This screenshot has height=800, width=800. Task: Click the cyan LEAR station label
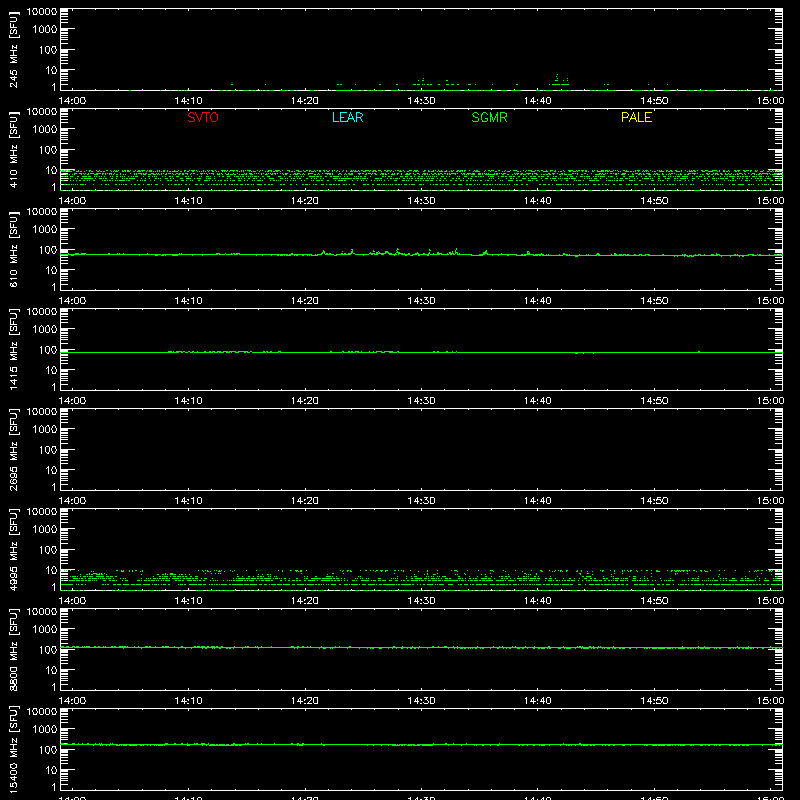coord(347,117)
